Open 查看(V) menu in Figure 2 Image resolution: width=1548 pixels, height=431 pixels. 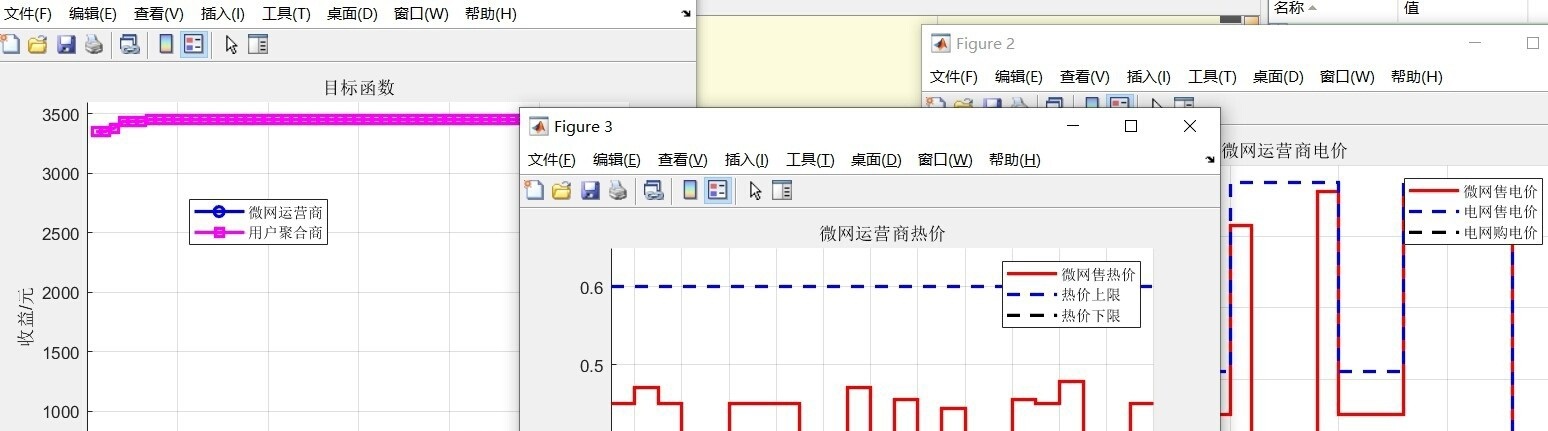click(1085, 77)
